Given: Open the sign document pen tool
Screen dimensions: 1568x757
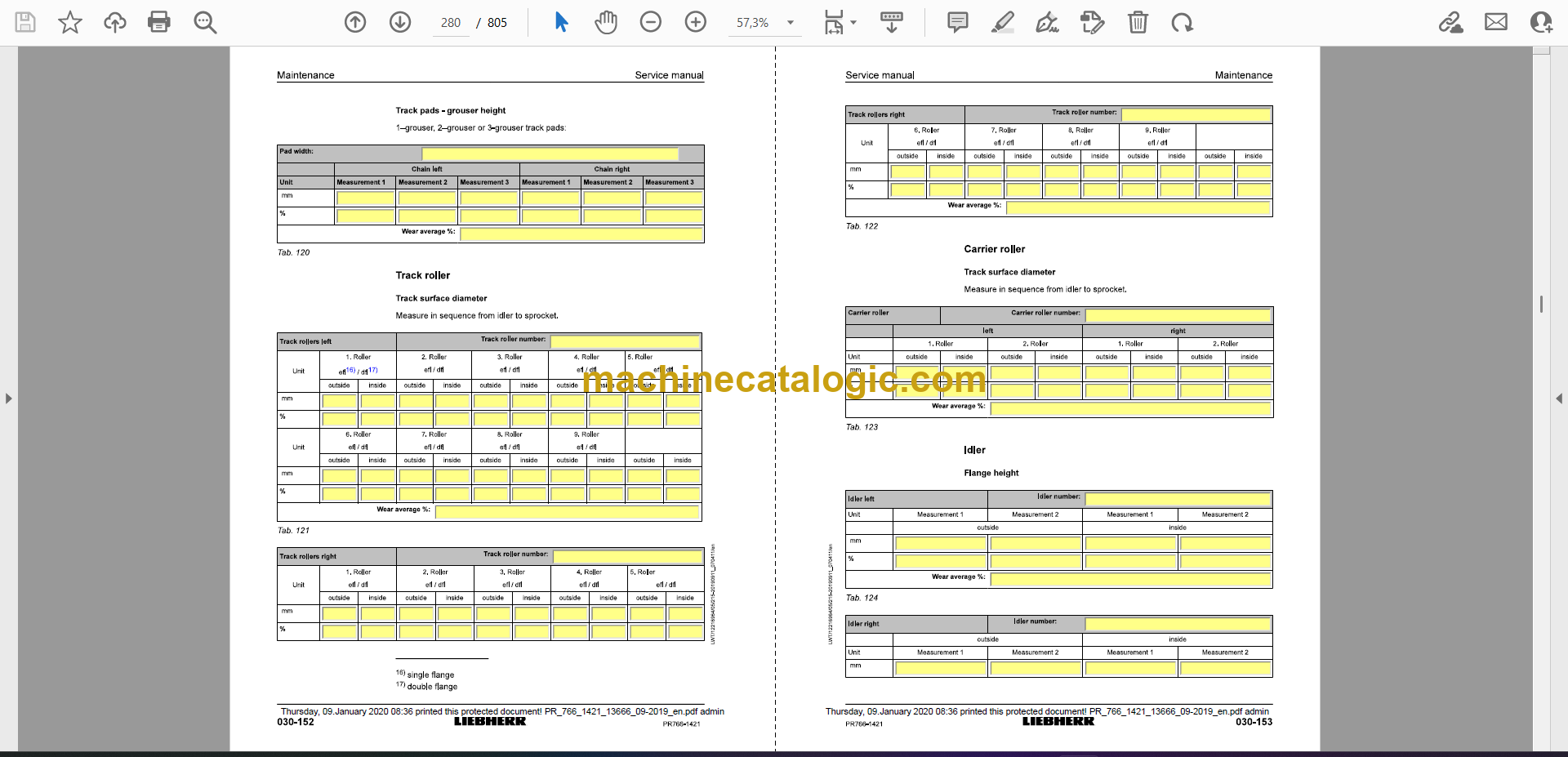Looking at the screenshot, I should (x=1048, y=22).
